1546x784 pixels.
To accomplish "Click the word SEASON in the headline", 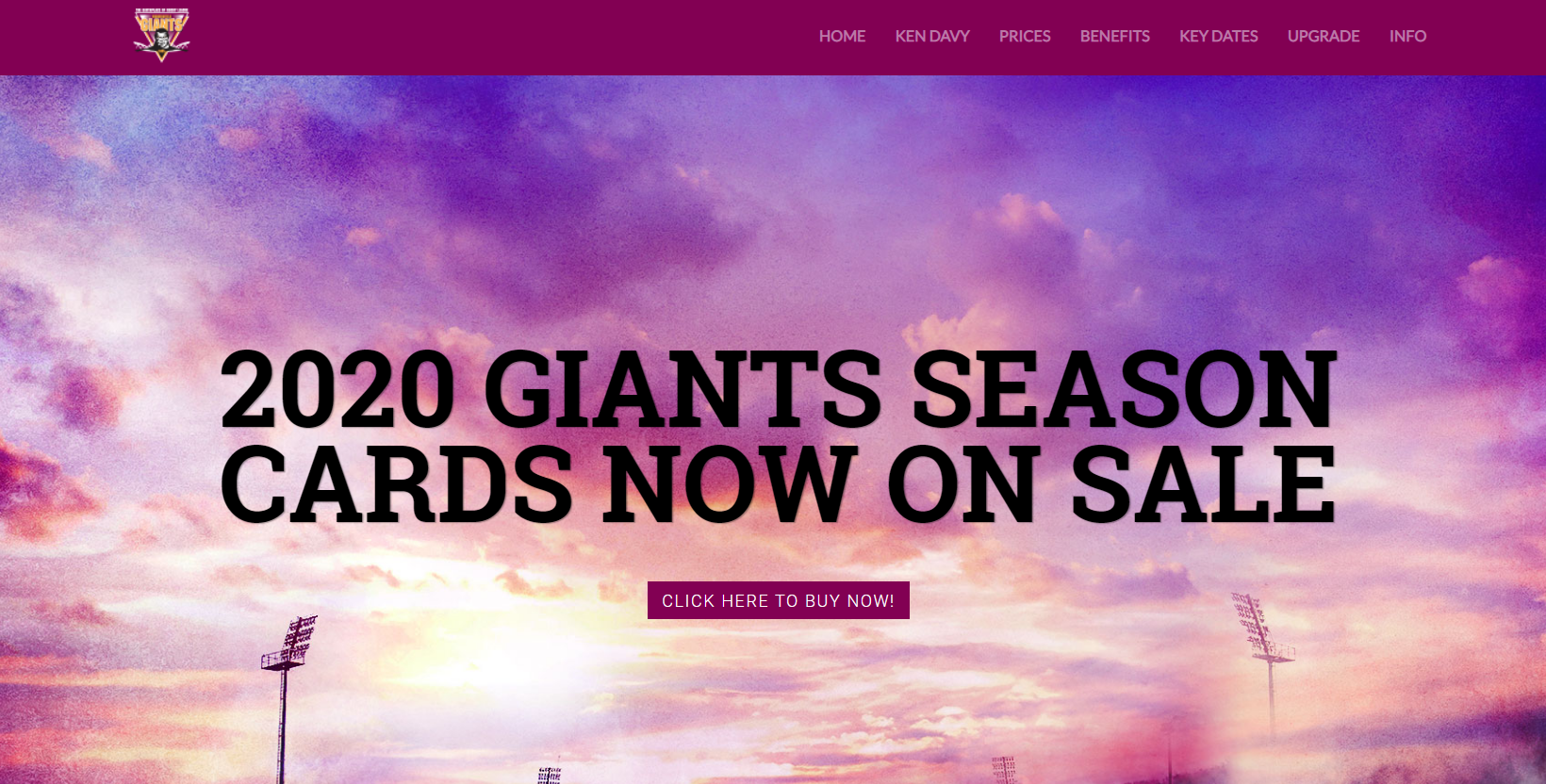I will coord(1124,388).
